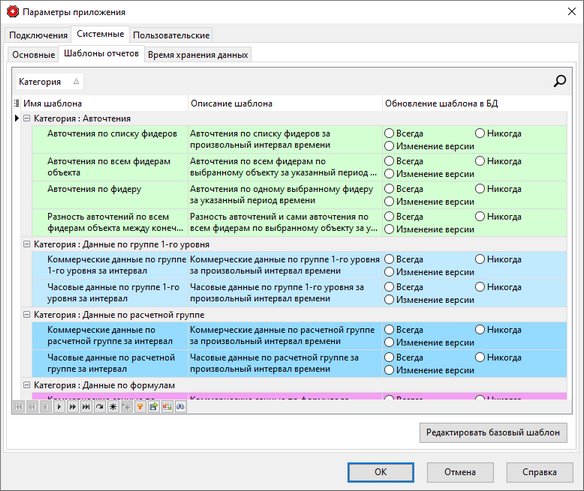The width and height of the screenshot is (584, 491).
Task: Go to previous page navigator button
Action: point(32,407)
